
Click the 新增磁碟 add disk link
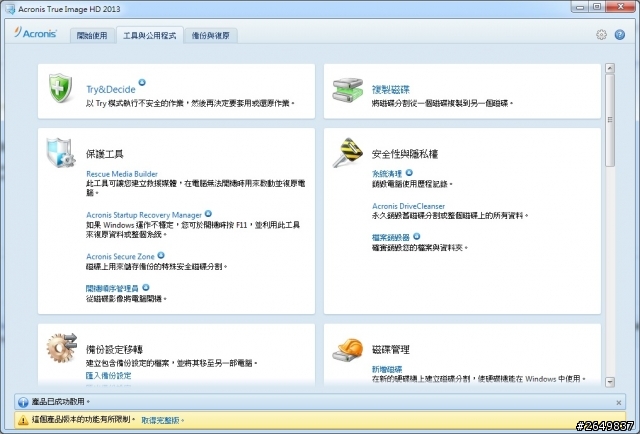click(387, 369)
